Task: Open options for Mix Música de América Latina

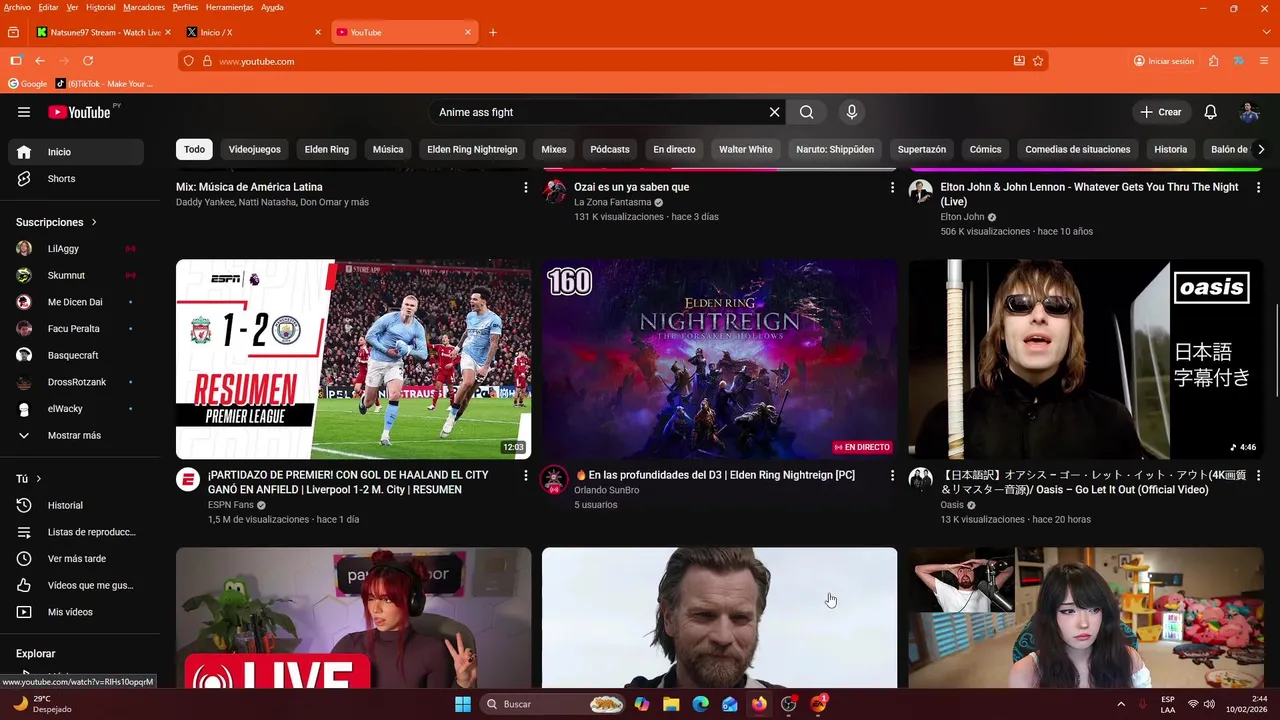Action: click(x=526, y=187)
